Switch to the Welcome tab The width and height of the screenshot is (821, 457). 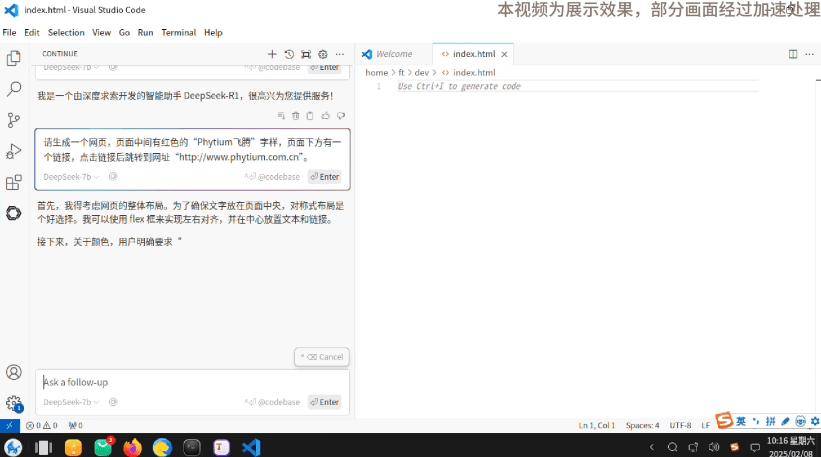(395, 54)
